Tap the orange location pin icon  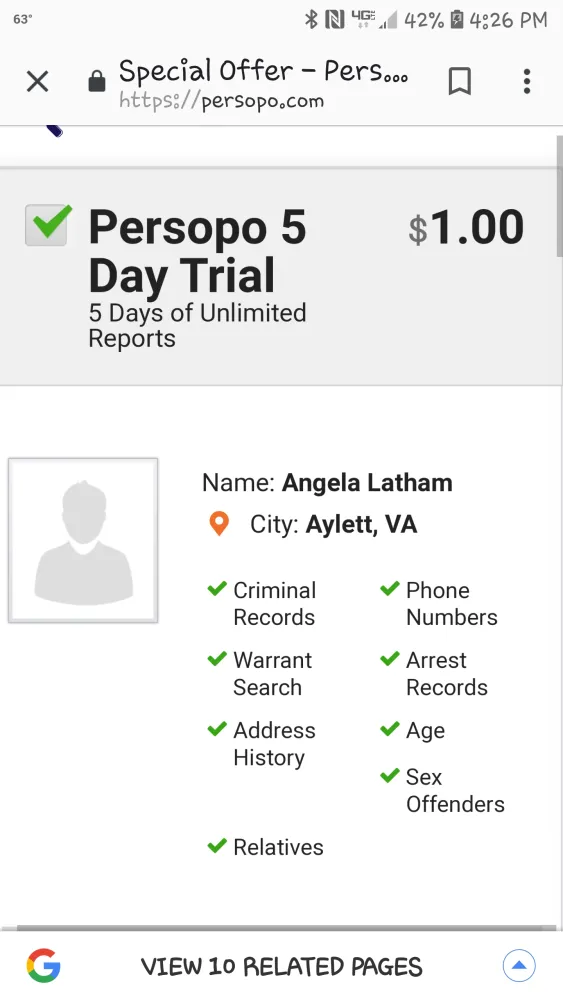point(219,524)
